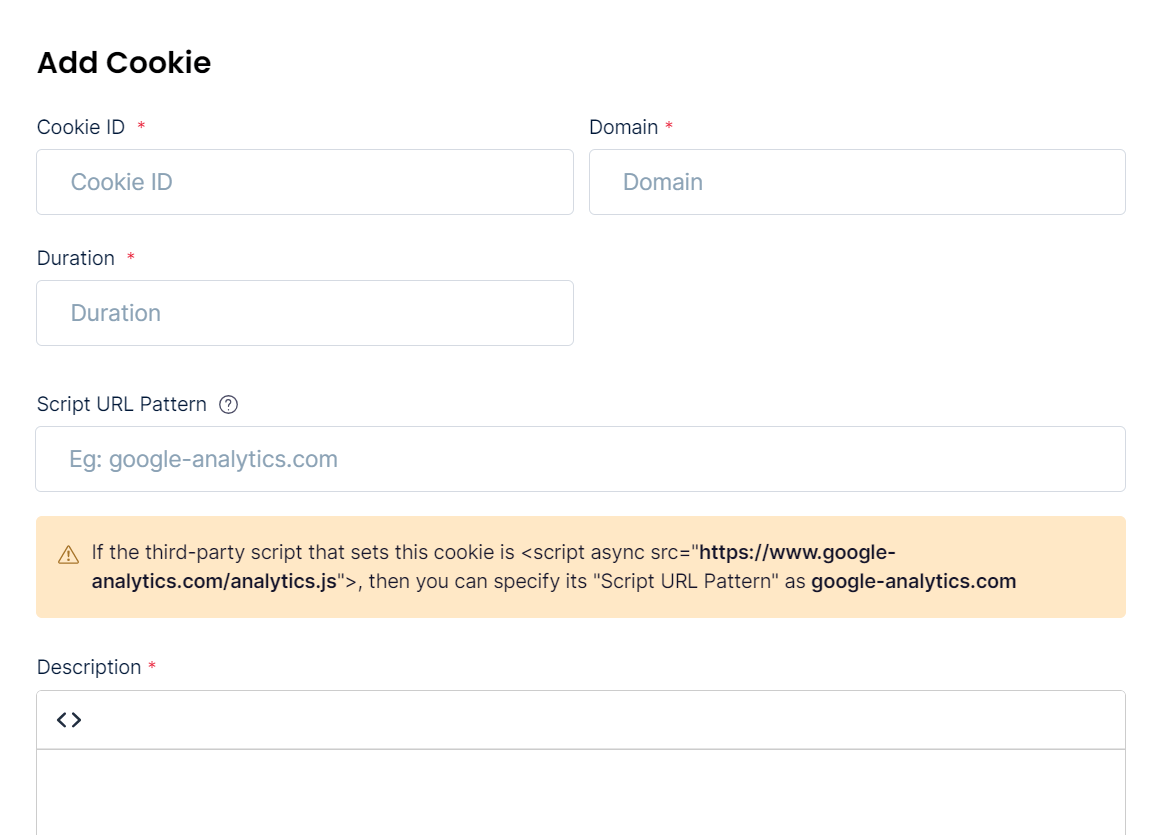Click the Duration field label
1163x835 pixels.
(x=76, y=258)
